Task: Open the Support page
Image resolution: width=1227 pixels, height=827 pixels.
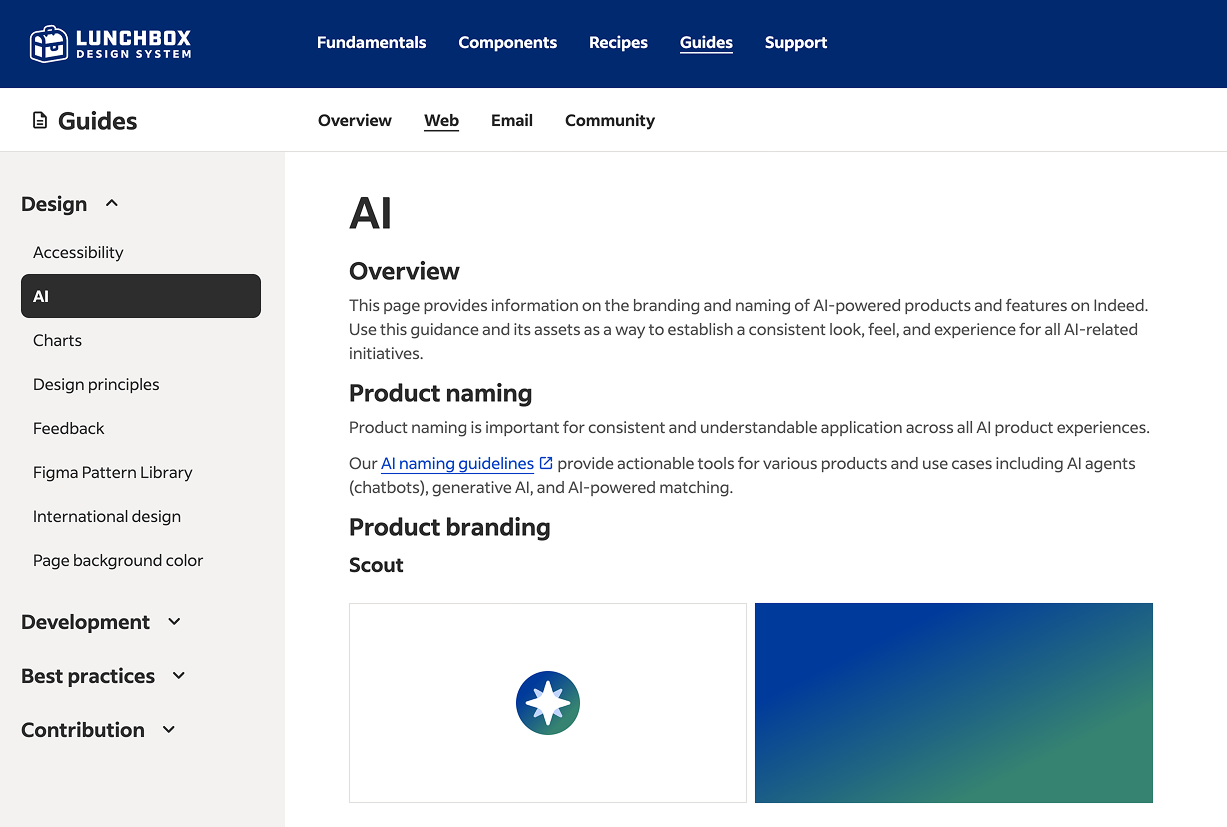Action: (796, 43)
